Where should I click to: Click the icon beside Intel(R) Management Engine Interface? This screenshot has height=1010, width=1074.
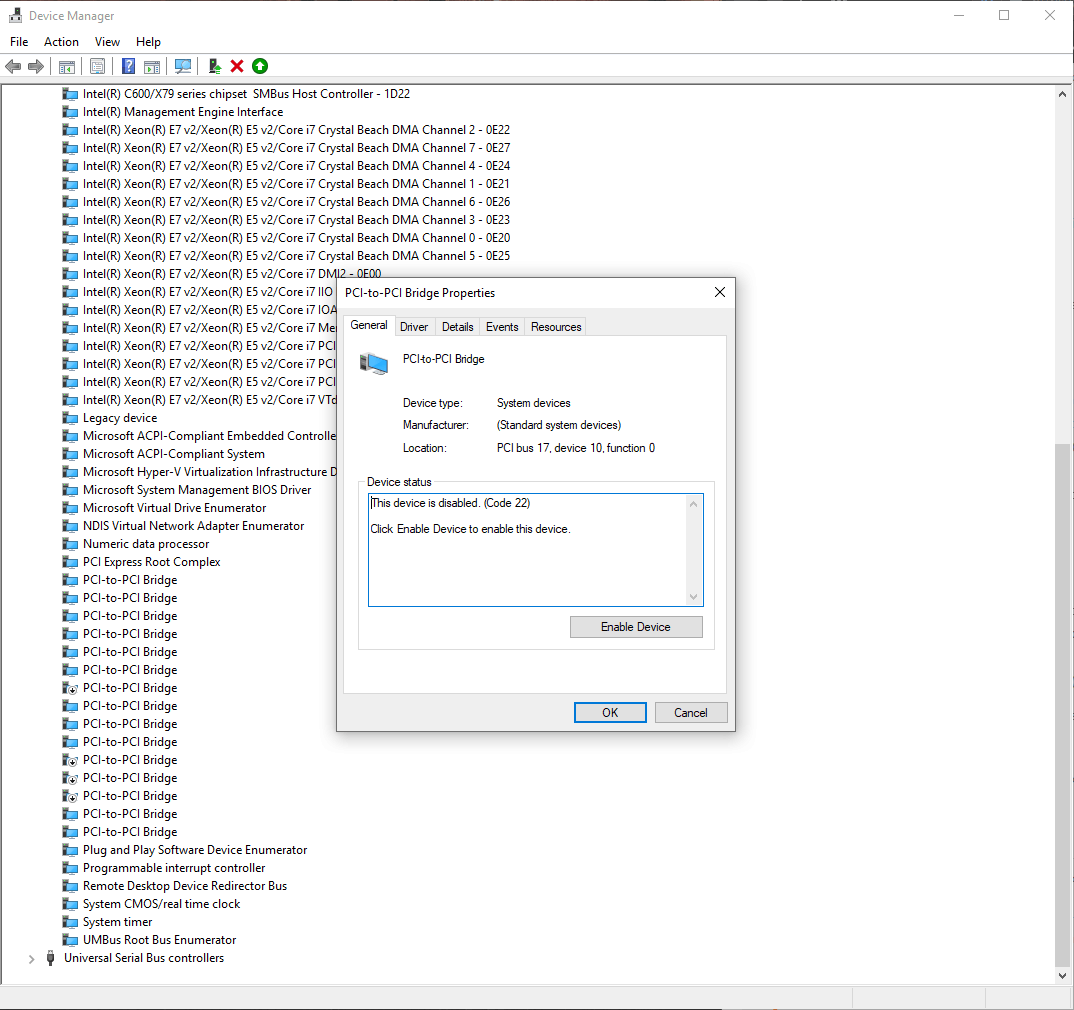tap(70, 112)
